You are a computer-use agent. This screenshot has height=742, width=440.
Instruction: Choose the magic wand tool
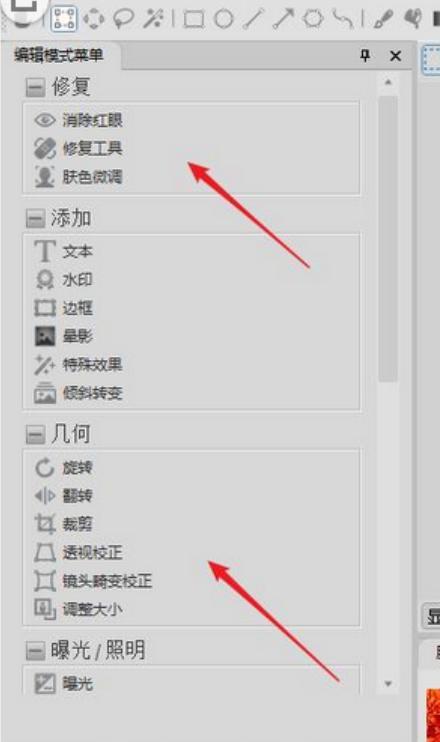tap(153, 19)
